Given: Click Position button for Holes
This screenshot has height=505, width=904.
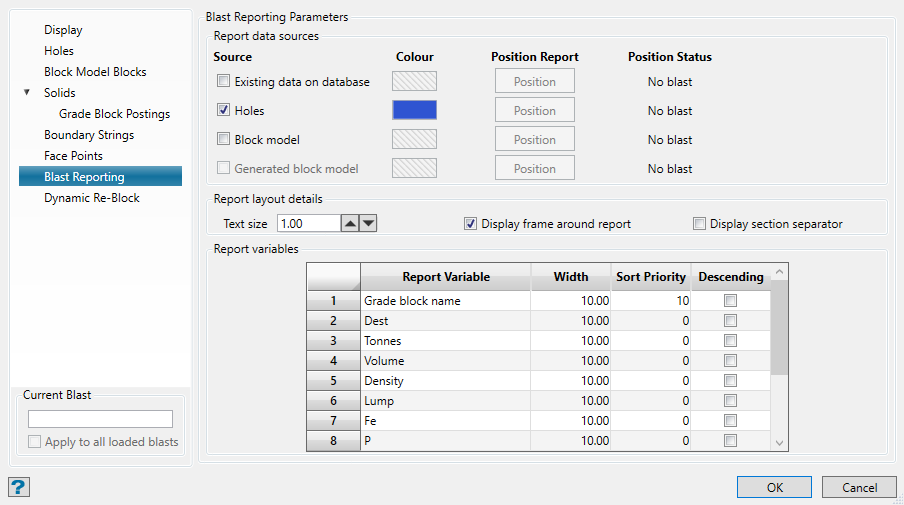Looking at the screenshot, I should [535, 111].
